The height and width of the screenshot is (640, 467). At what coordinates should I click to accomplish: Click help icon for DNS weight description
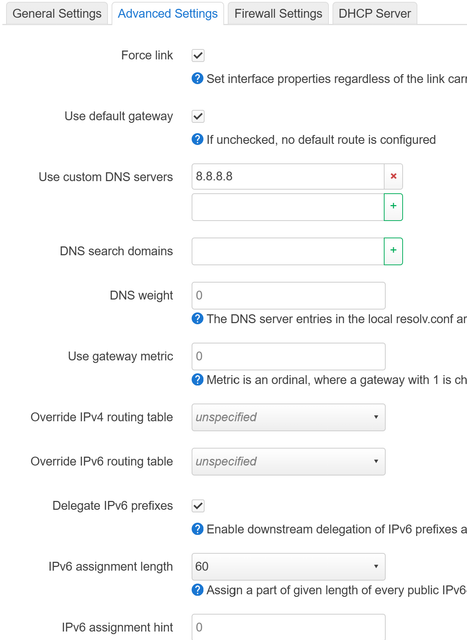[x=197, y=318]
